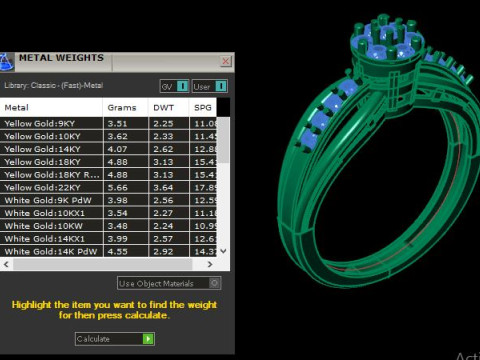Click the Library: Classic - (Fast)-Metal label
480x360 pixels.
point(54,85)
